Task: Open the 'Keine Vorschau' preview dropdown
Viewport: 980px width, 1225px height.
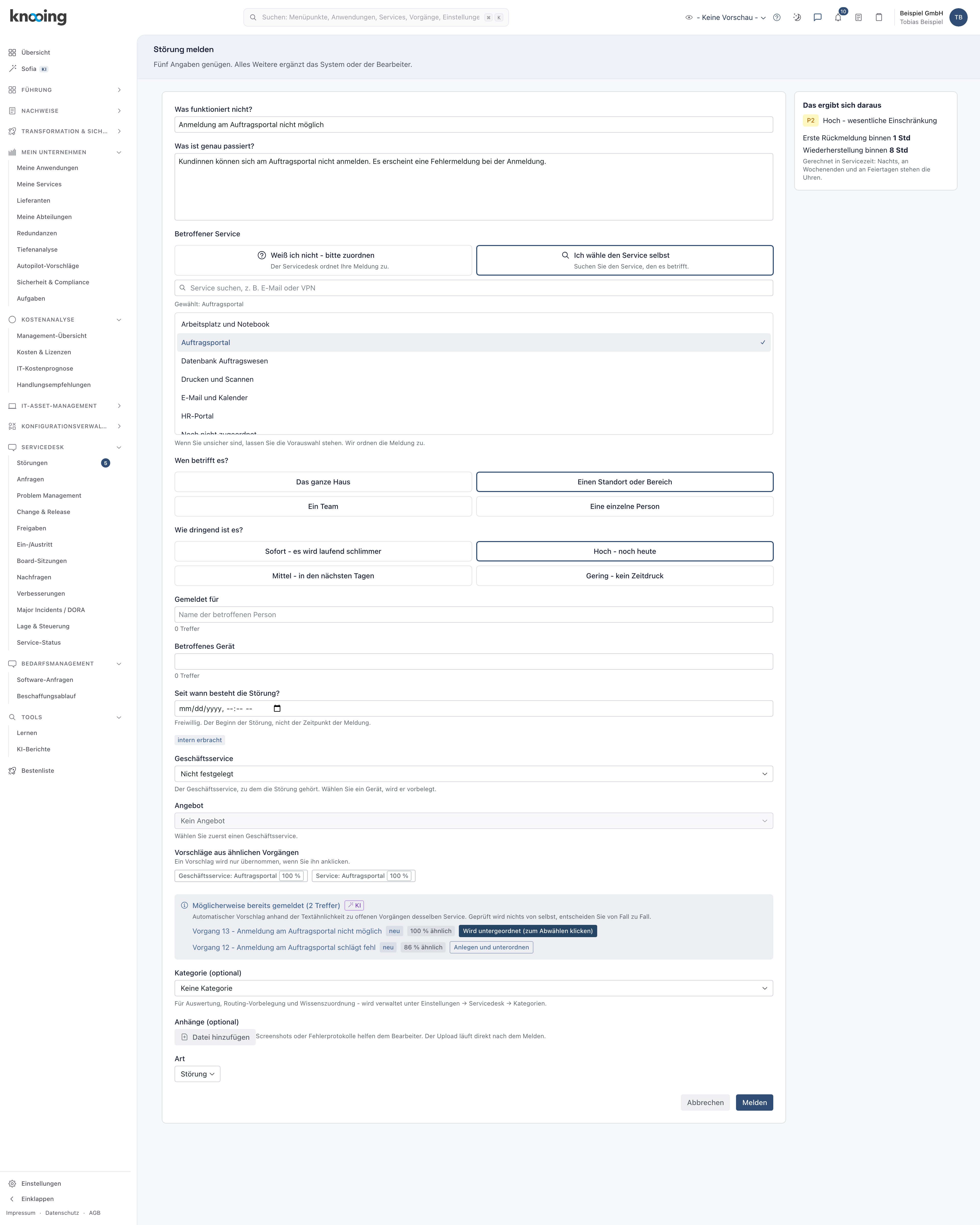Action: (726, 18)
